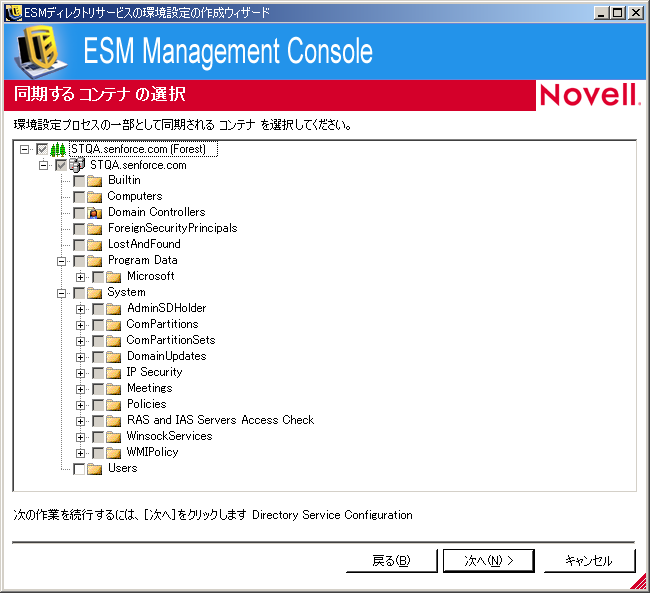650x593 pixels.
Task: Collapse the STQA.senforce.com (Forest) node
Action: point(24,149)
